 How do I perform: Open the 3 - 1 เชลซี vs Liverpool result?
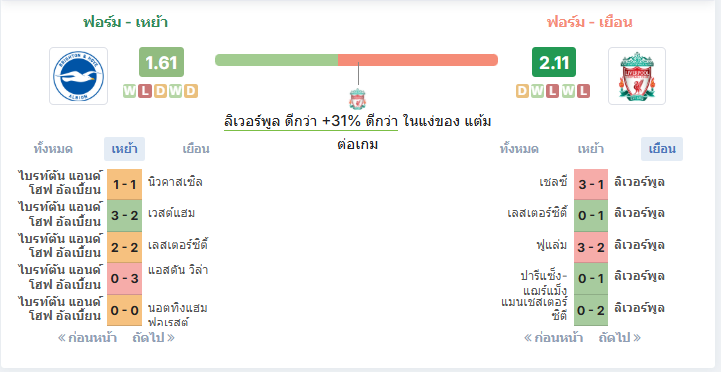click(x=591, y=184)
